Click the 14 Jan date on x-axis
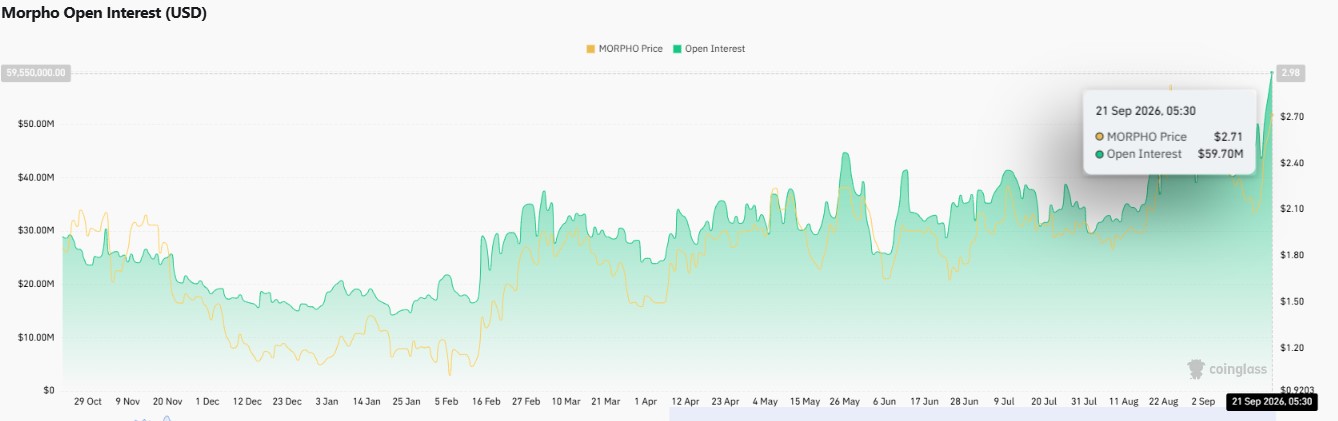Viewport: 1338px width, 421px height. (366, 401)
